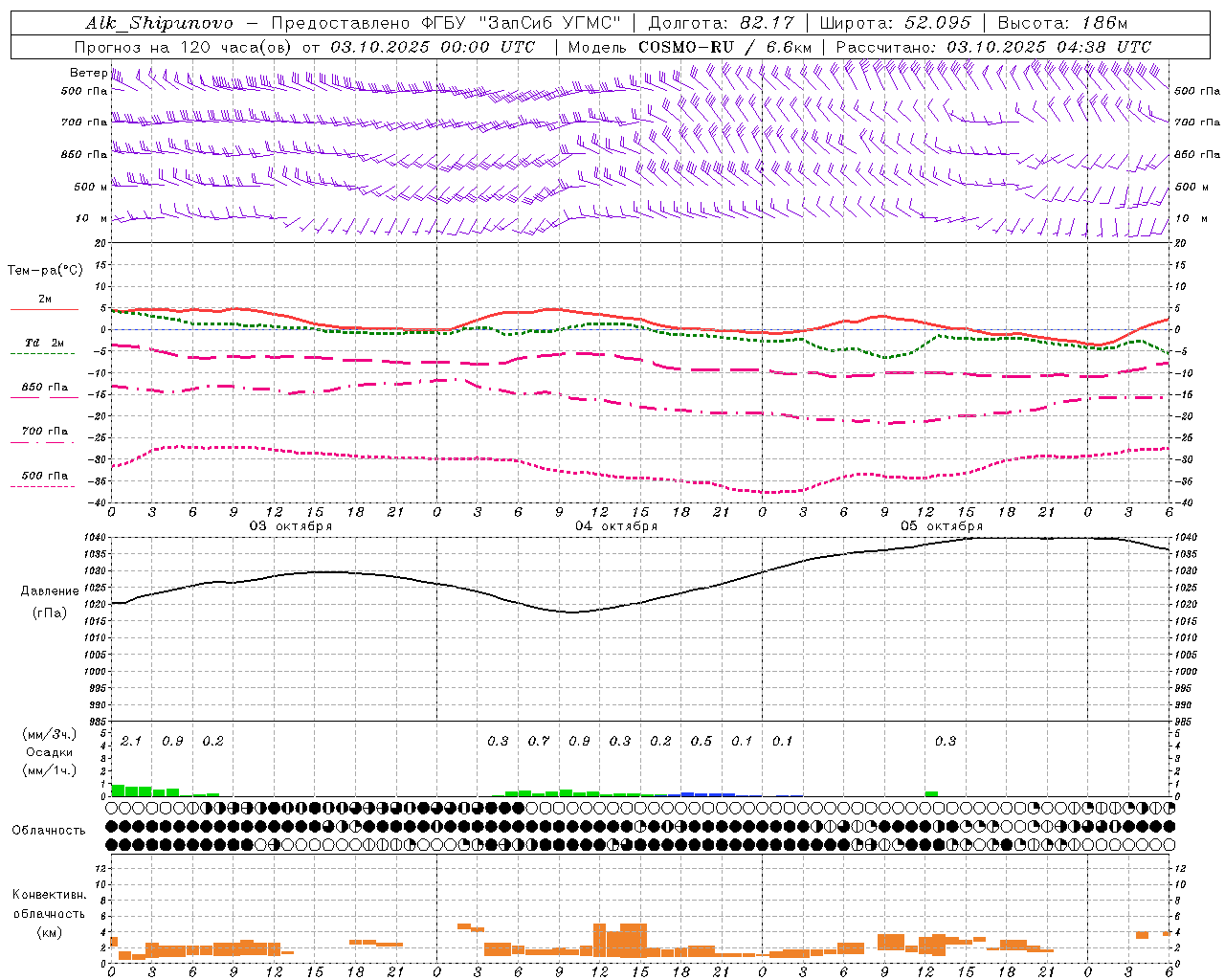Click the Ветер wind panel label

tap(88, 73)
